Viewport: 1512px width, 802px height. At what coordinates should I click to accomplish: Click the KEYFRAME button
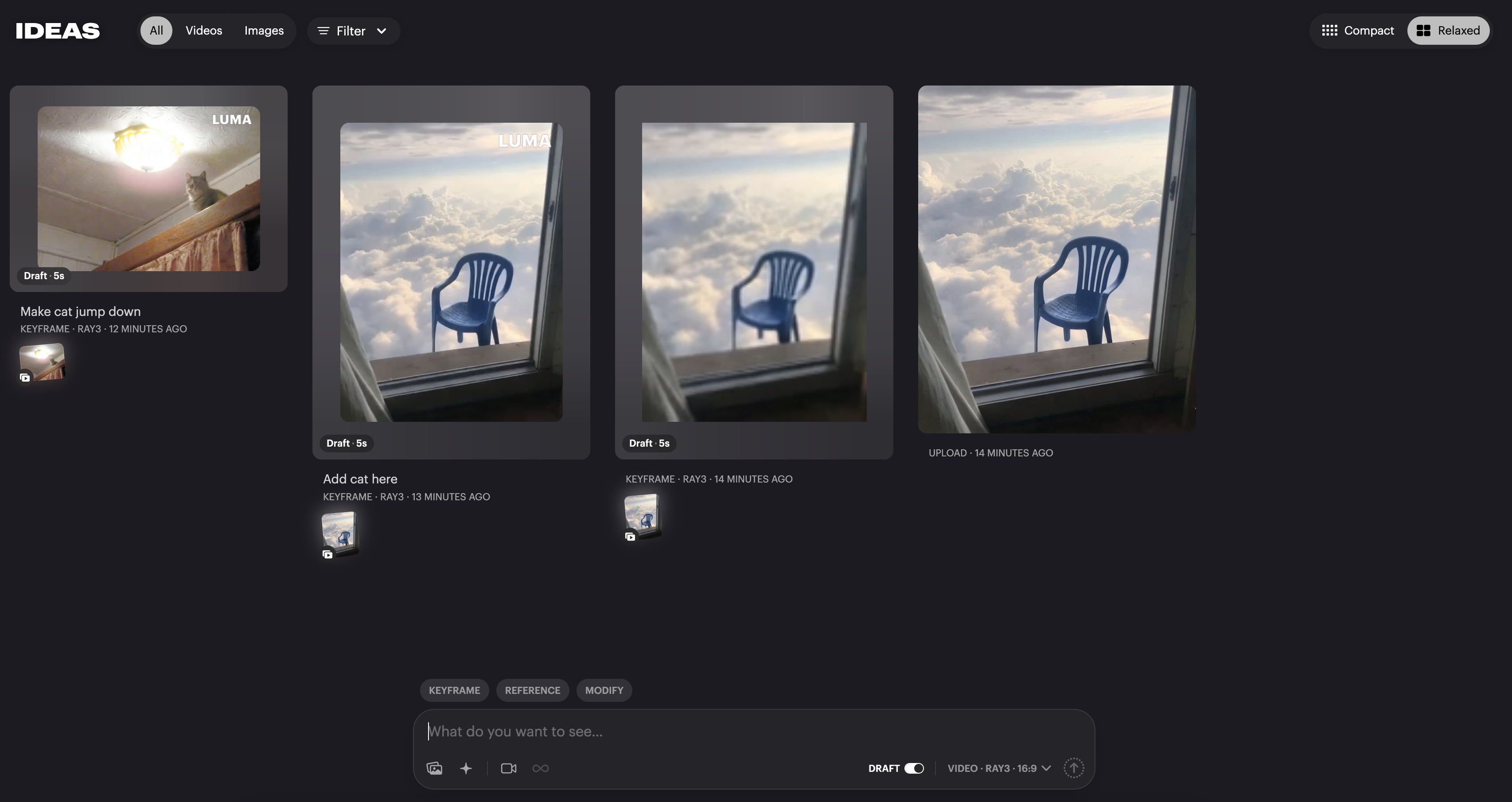[x=454, y=690]
